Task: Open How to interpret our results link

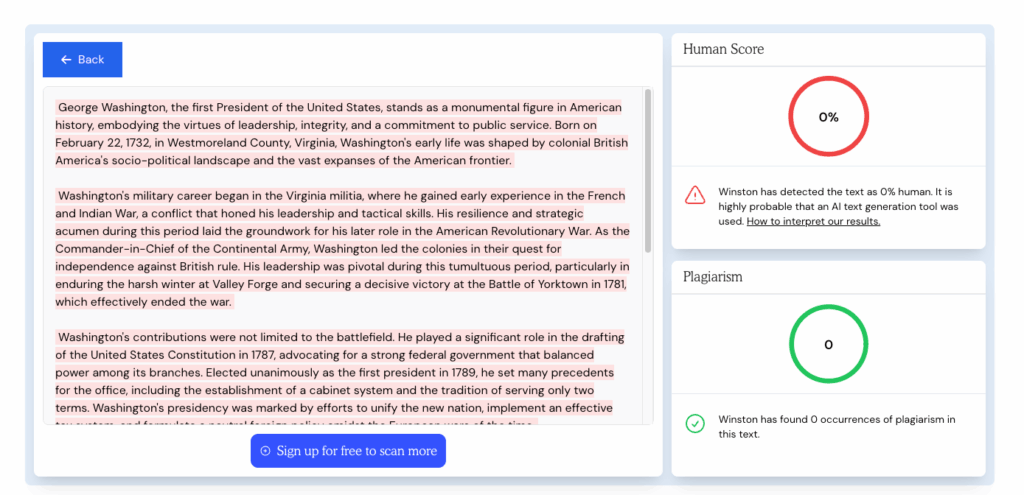Action: coord(813,221)
